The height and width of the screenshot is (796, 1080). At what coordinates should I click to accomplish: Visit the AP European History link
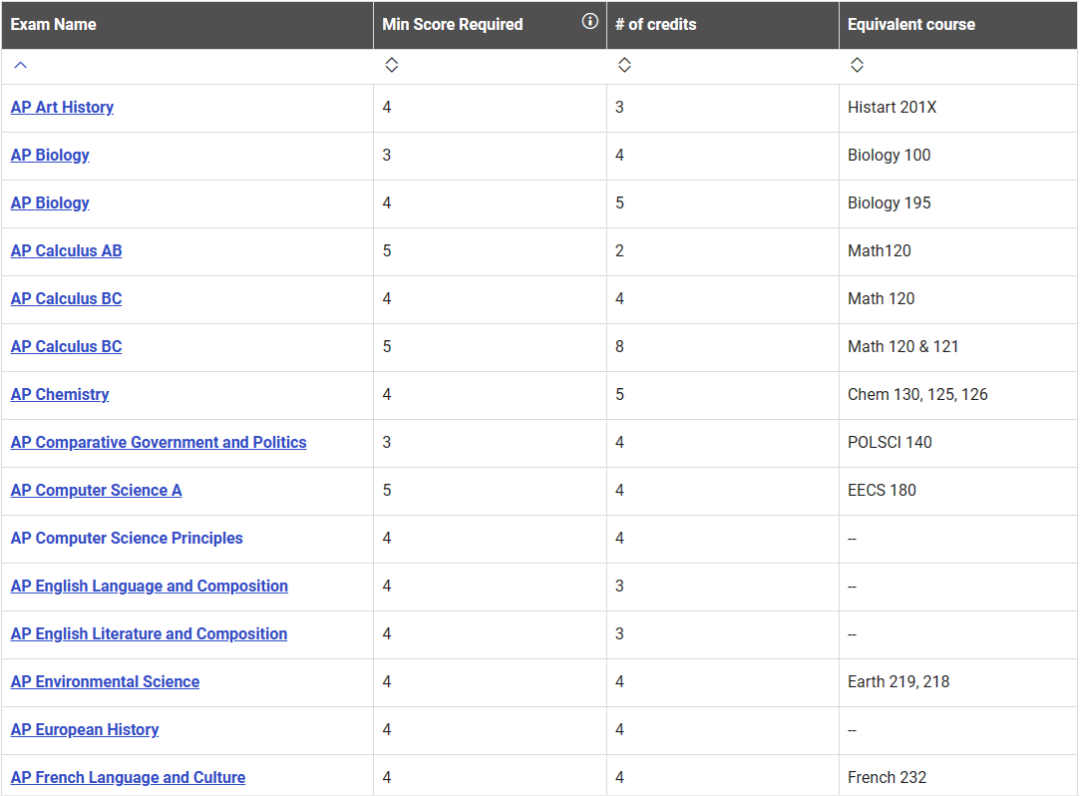pyautogui.click(x=84, y=731)
